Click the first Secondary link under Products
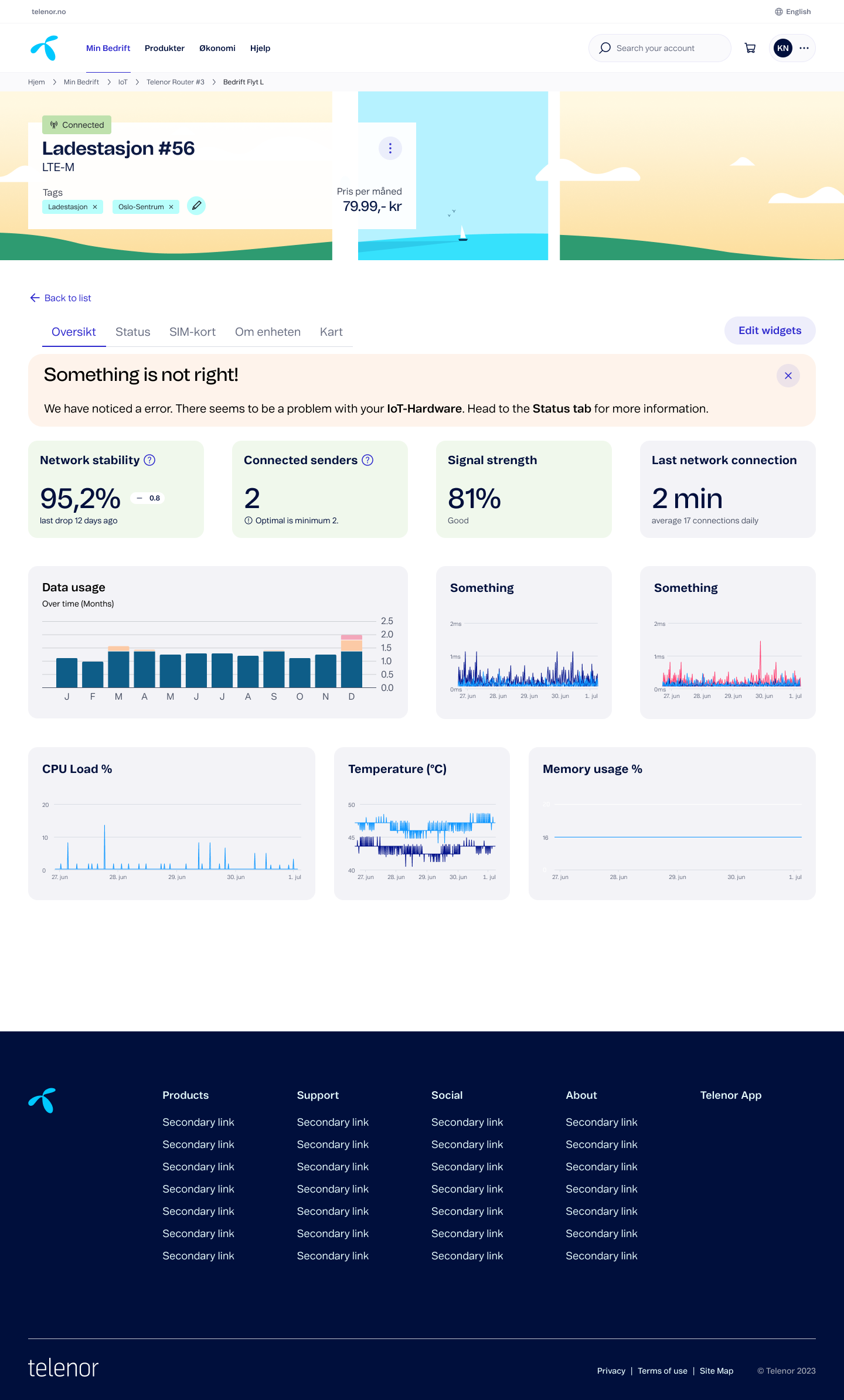 (198, 1122)
